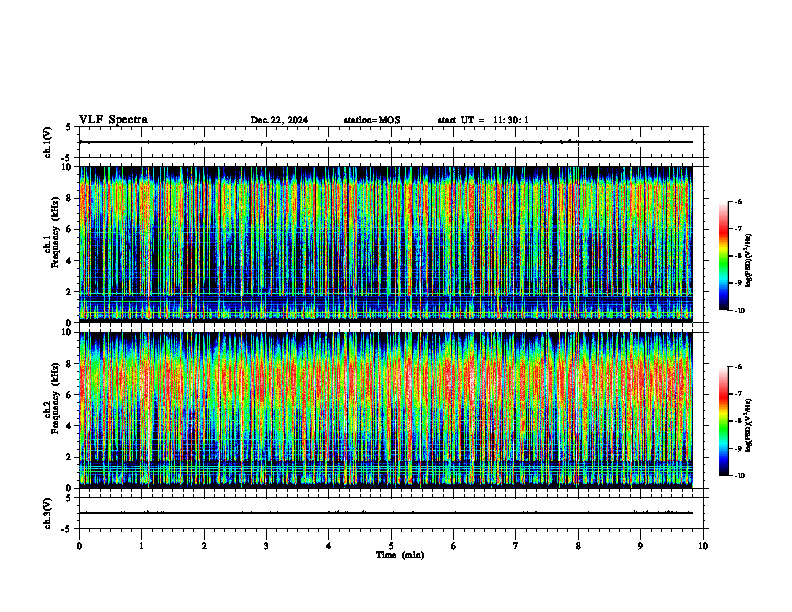
Task: Click the ch.3 waveform trace panel
Action: pos(391,513)
